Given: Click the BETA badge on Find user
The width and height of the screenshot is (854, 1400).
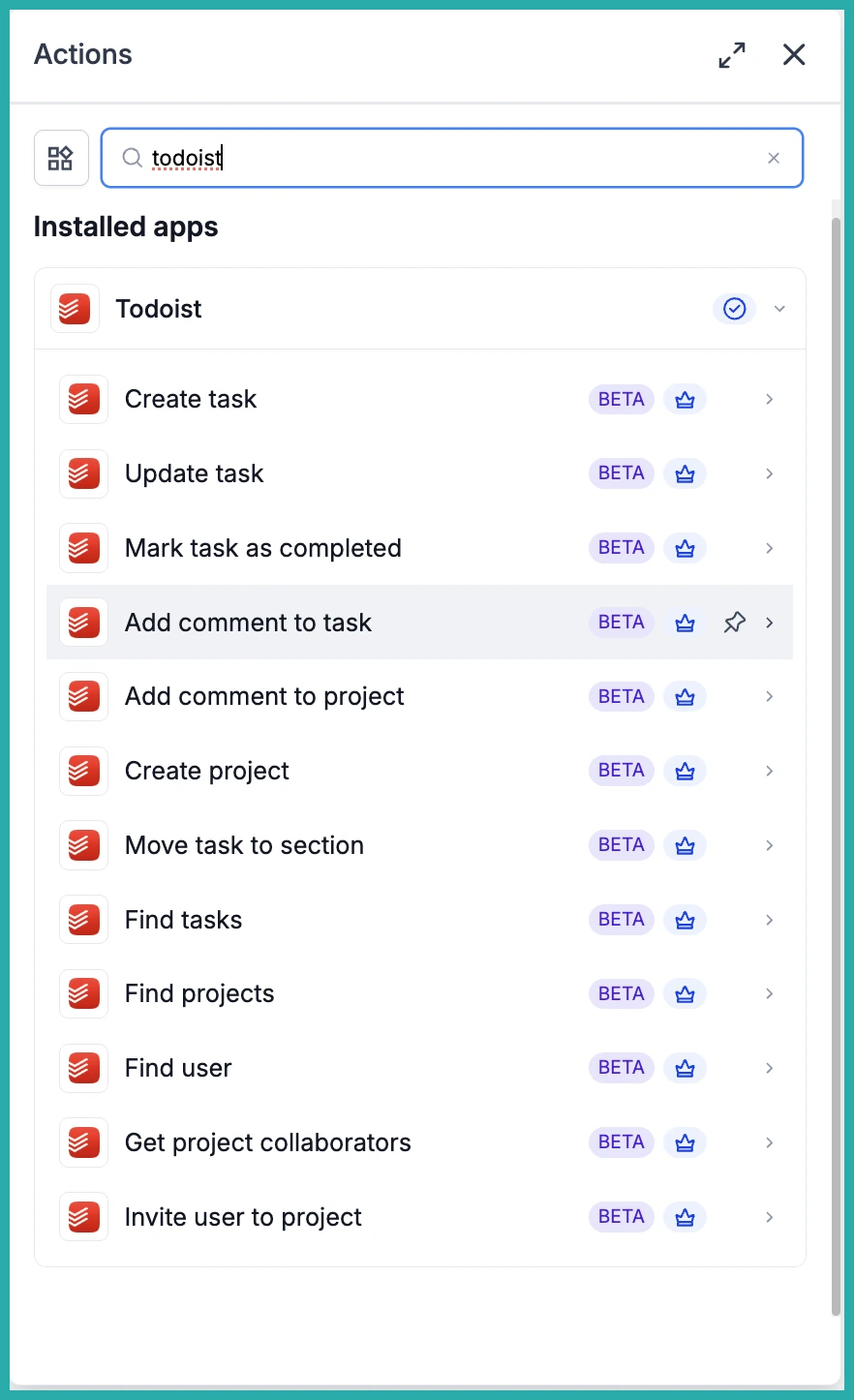Looking at the screenshot, I should (x=622, y=1068).
